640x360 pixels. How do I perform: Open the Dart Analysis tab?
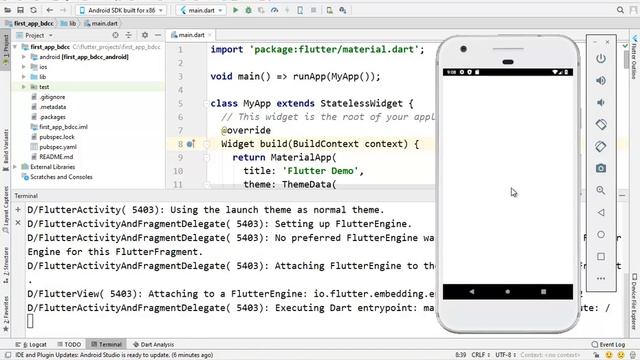[153, 344]
